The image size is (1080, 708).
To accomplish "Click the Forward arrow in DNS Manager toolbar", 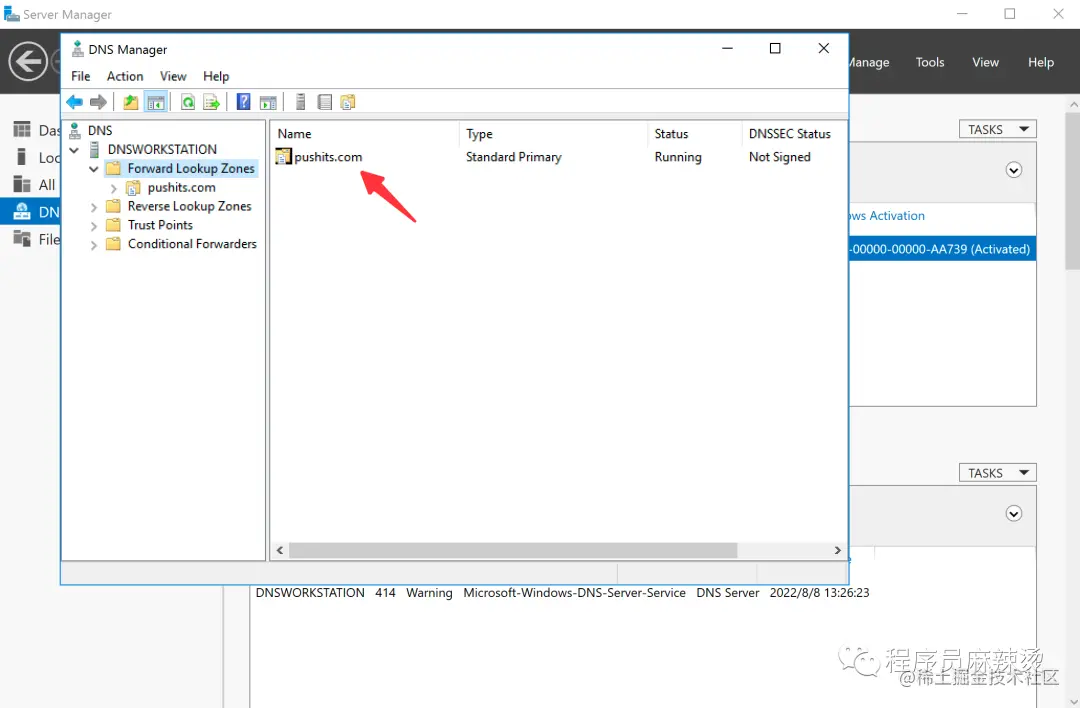I will coord(98,103).
